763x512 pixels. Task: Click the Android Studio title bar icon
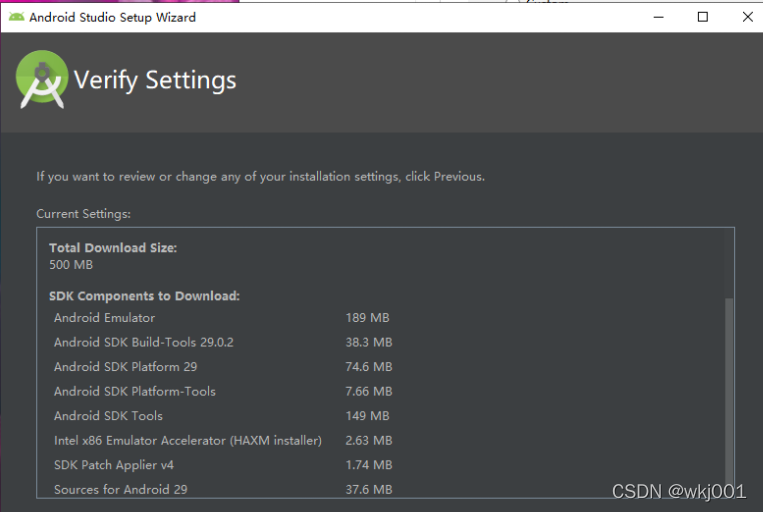pyautogui.click(x=16, y=17)
